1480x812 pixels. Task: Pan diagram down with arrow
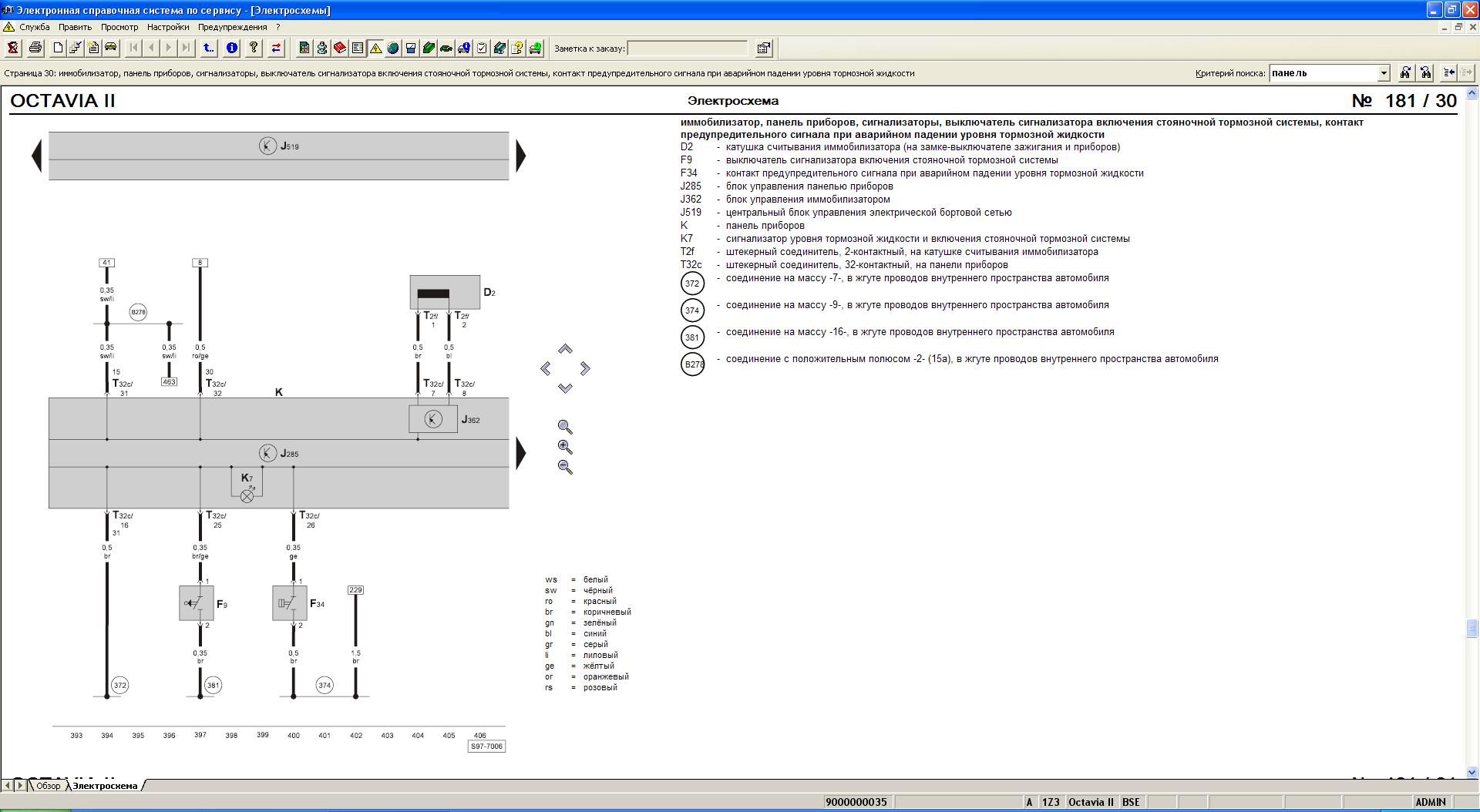565,388
